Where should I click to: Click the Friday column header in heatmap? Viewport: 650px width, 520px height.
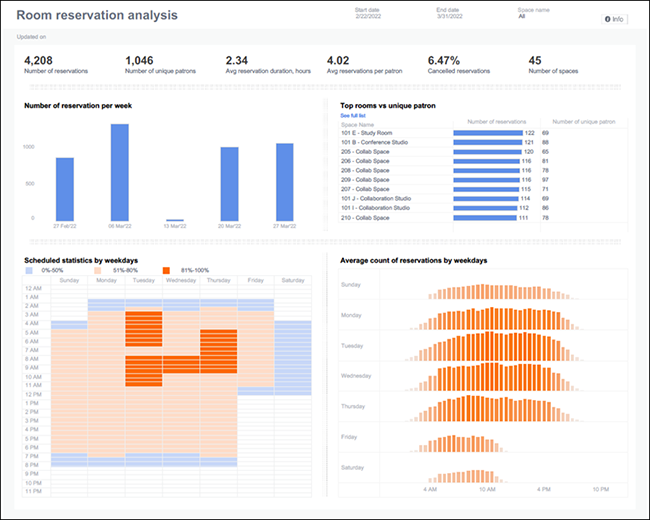point(256,280)
